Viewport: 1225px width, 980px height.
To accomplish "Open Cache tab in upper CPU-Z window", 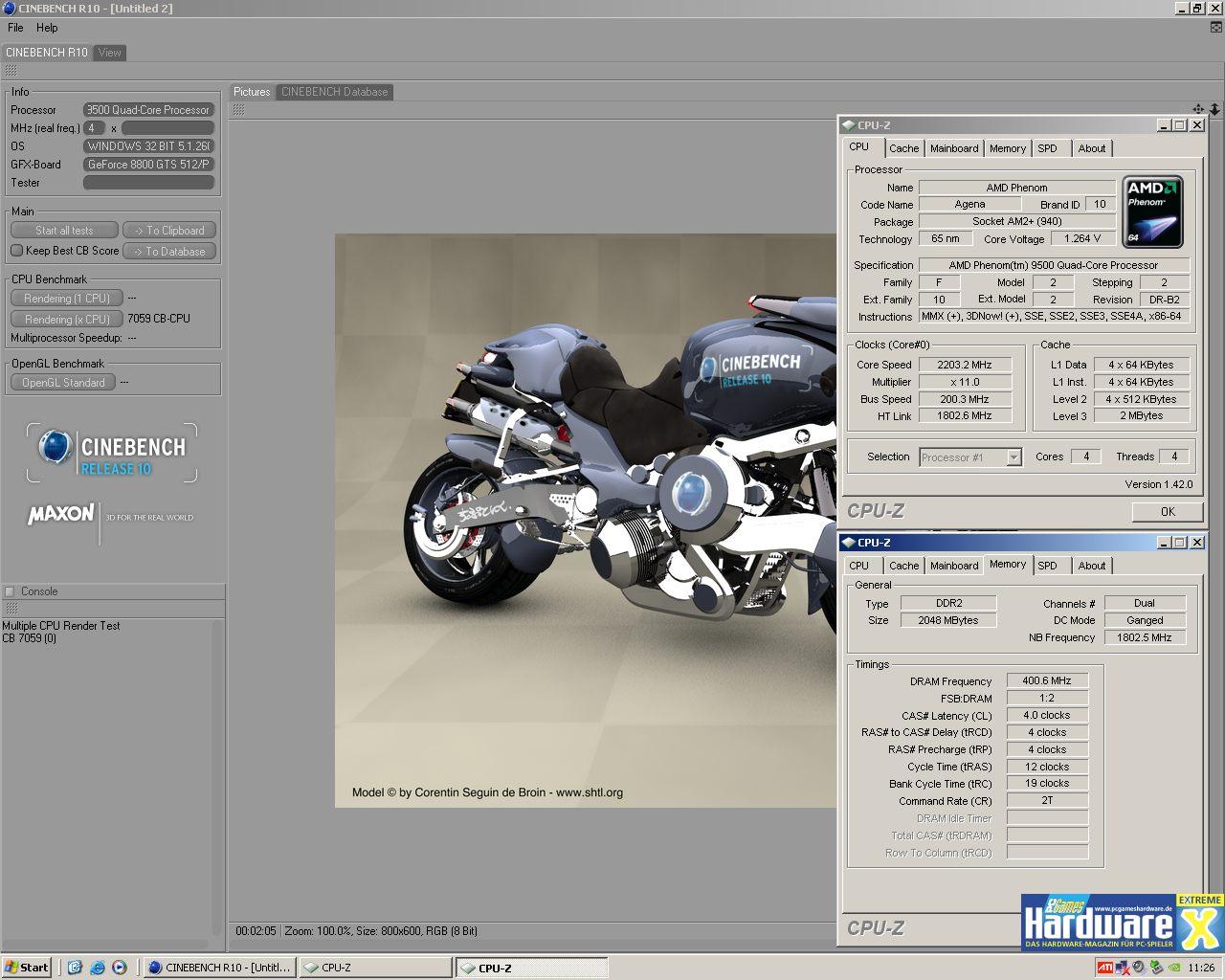I will point(903,148).
